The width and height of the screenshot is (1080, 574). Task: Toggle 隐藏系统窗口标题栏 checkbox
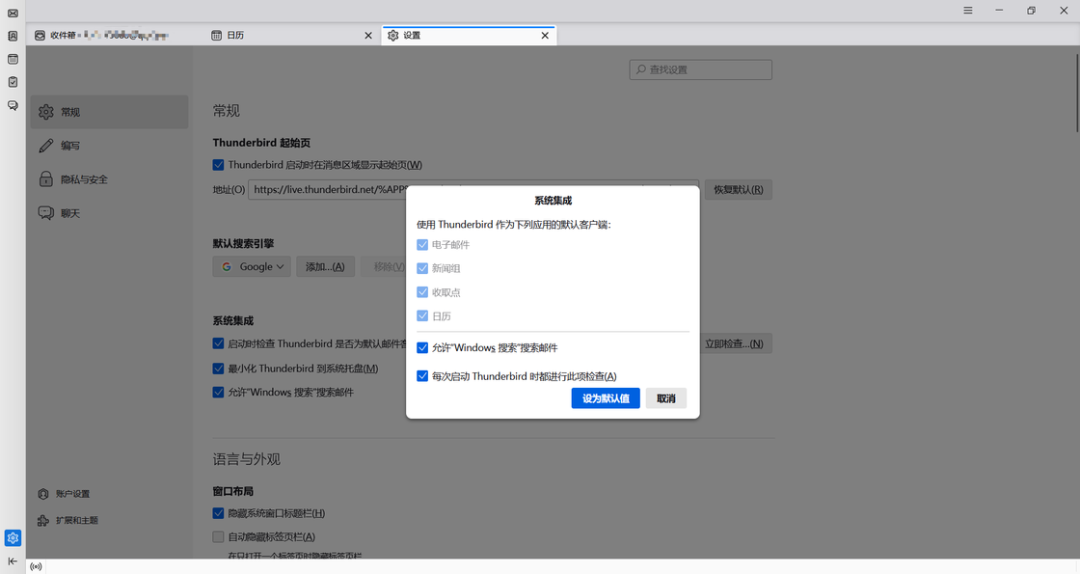click(218, 513)
